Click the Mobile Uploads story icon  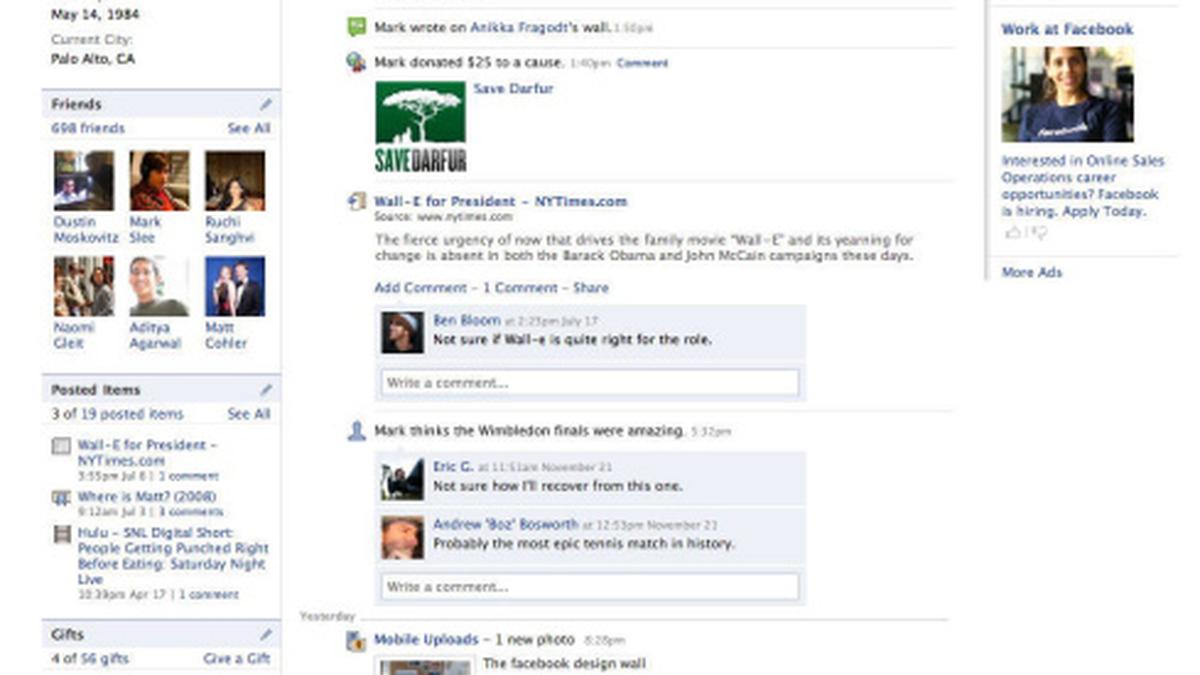(356, 641)
